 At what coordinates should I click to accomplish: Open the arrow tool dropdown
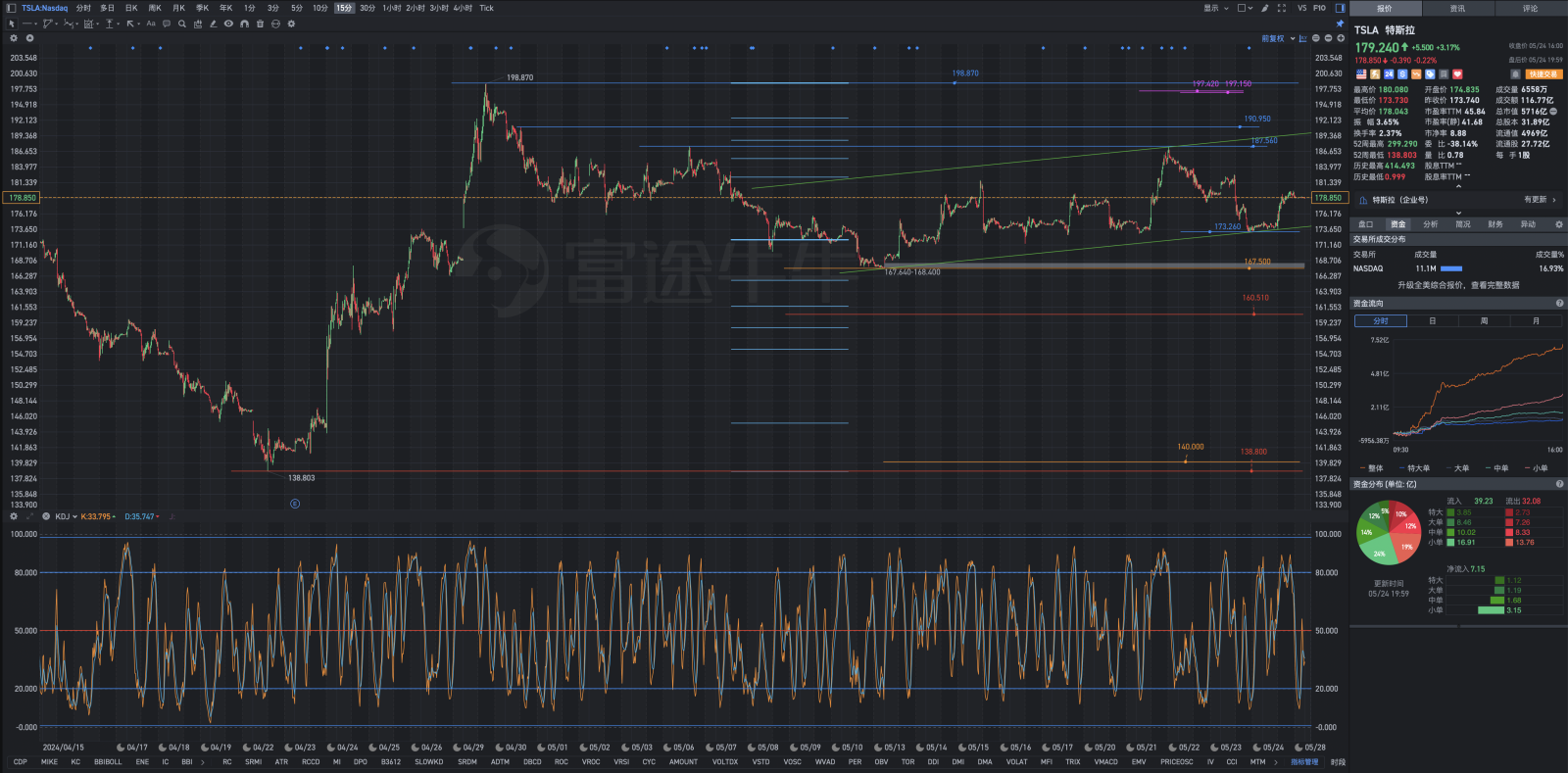138,24
